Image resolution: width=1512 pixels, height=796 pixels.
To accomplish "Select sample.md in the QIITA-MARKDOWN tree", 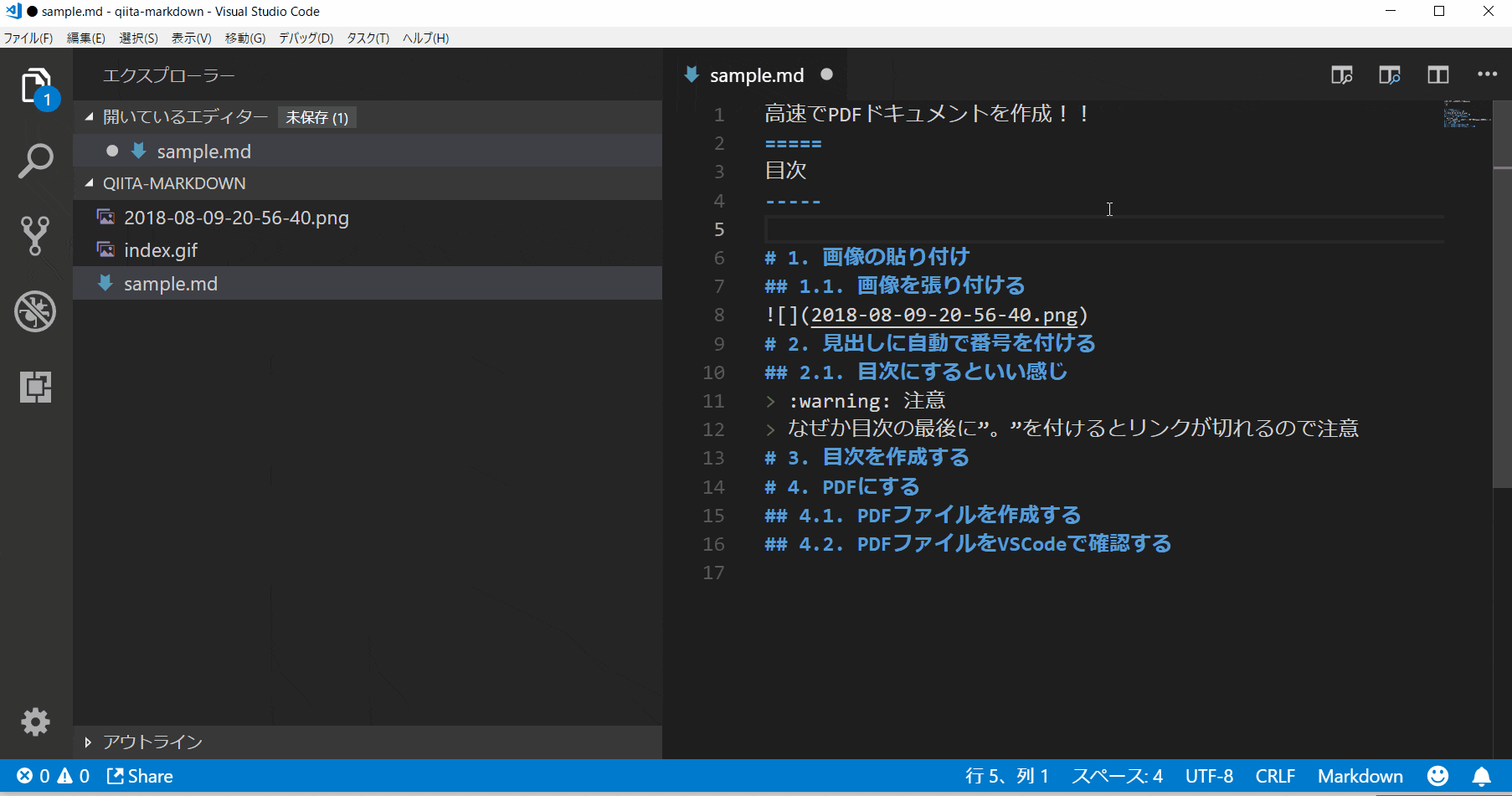I will click(368, 283).
